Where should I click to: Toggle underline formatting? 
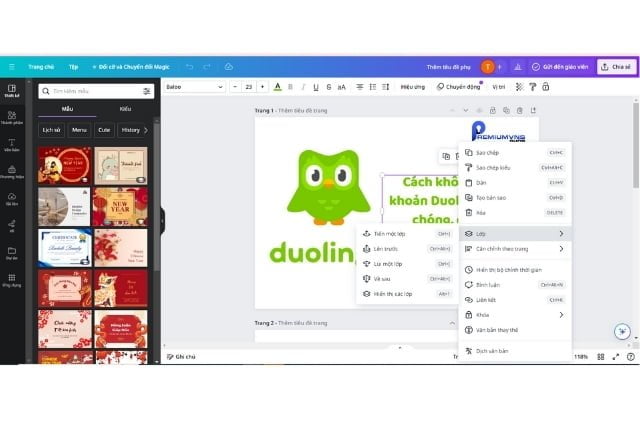[316, 87]
